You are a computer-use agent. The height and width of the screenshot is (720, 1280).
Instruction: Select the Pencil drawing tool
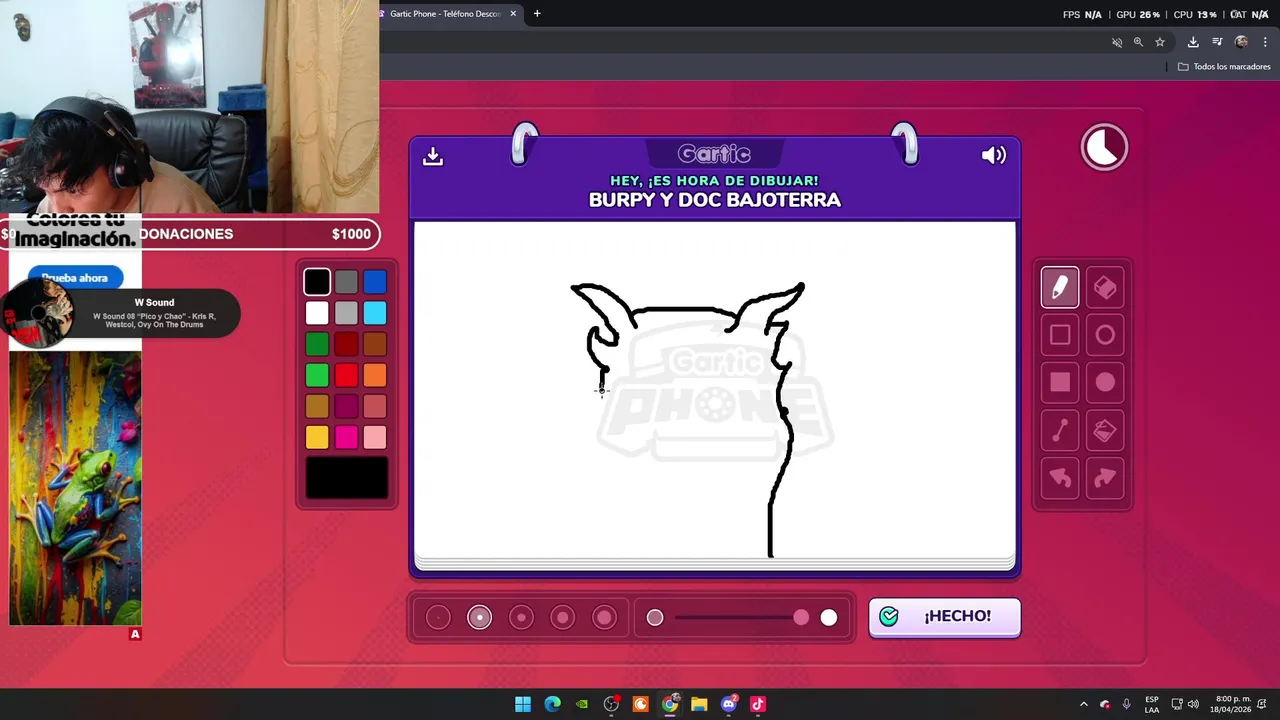coord(1060,288)
